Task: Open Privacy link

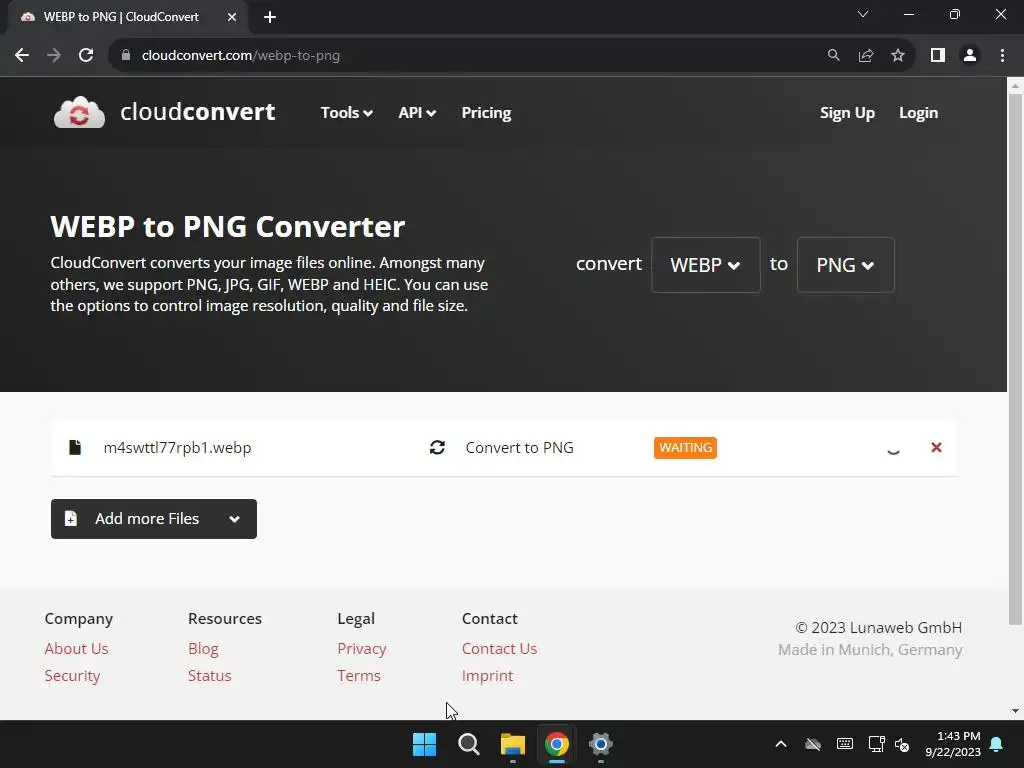Action: tap(362, 648)
